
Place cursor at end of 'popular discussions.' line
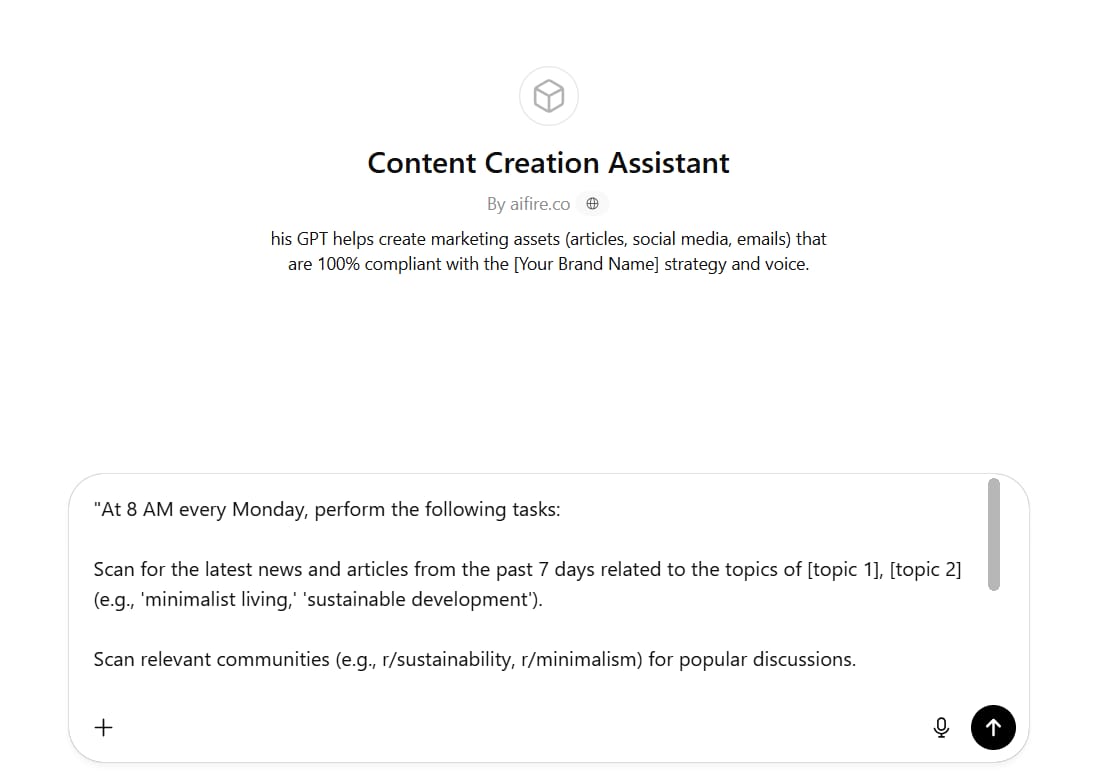[x=856, y=660]
